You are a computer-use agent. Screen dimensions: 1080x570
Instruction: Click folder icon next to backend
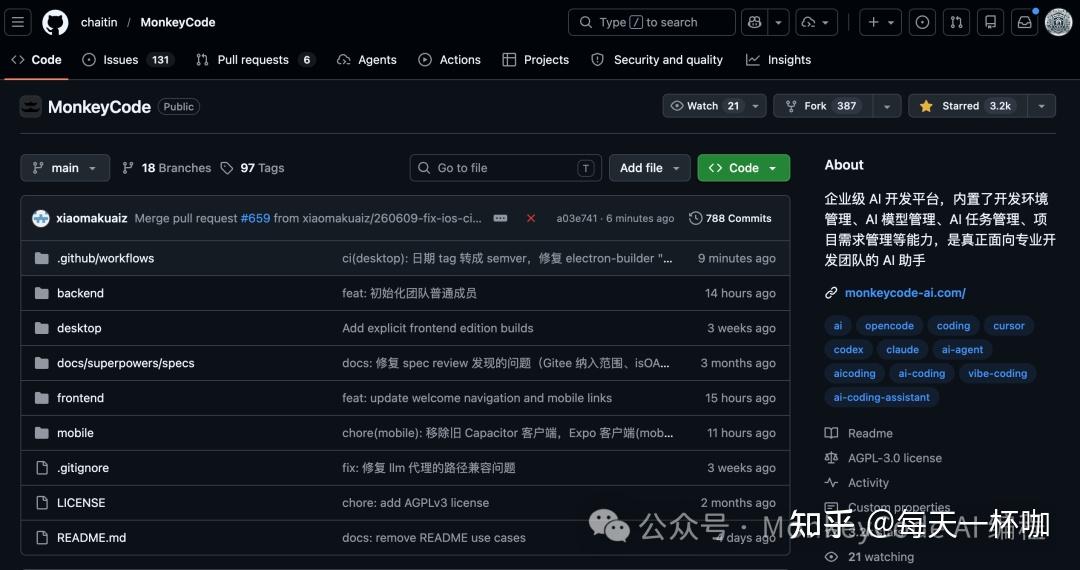[42, 293]
